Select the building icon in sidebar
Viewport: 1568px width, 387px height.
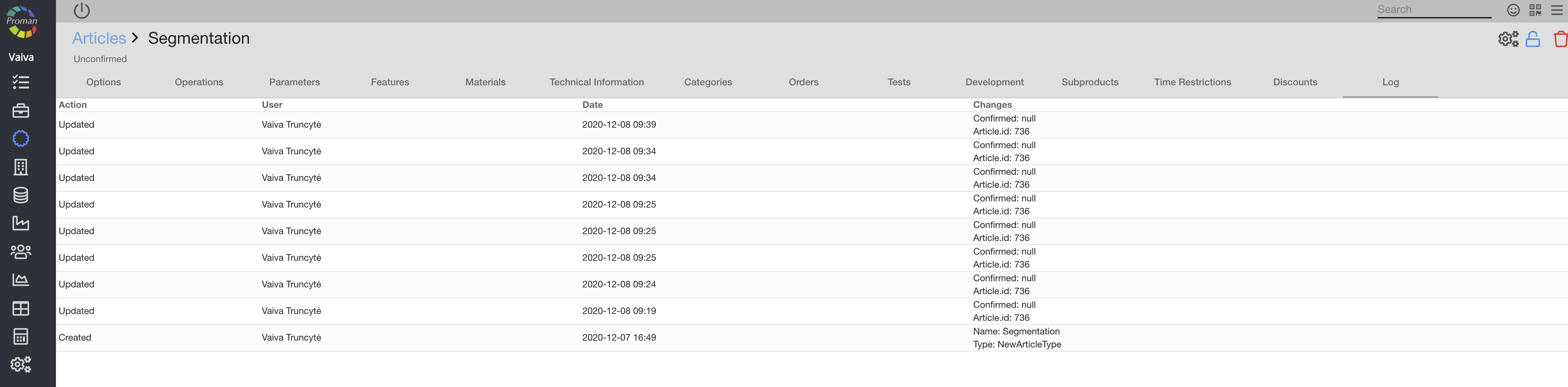point(21,167)
